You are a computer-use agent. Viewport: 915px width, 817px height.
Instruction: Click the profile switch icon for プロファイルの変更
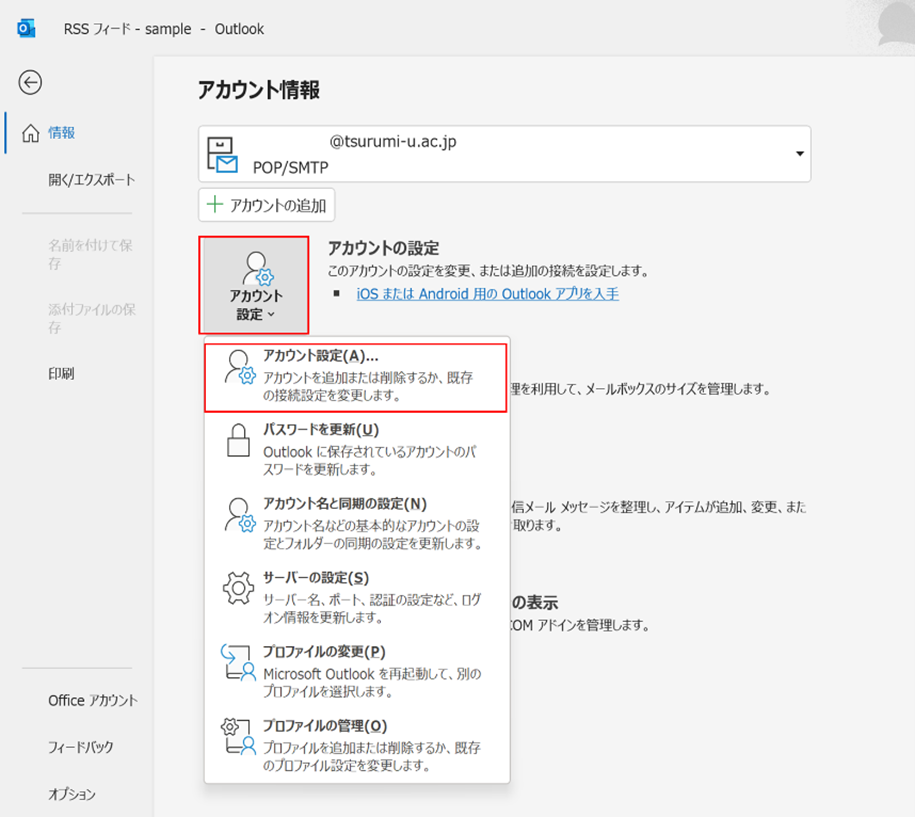pos(238,662)
